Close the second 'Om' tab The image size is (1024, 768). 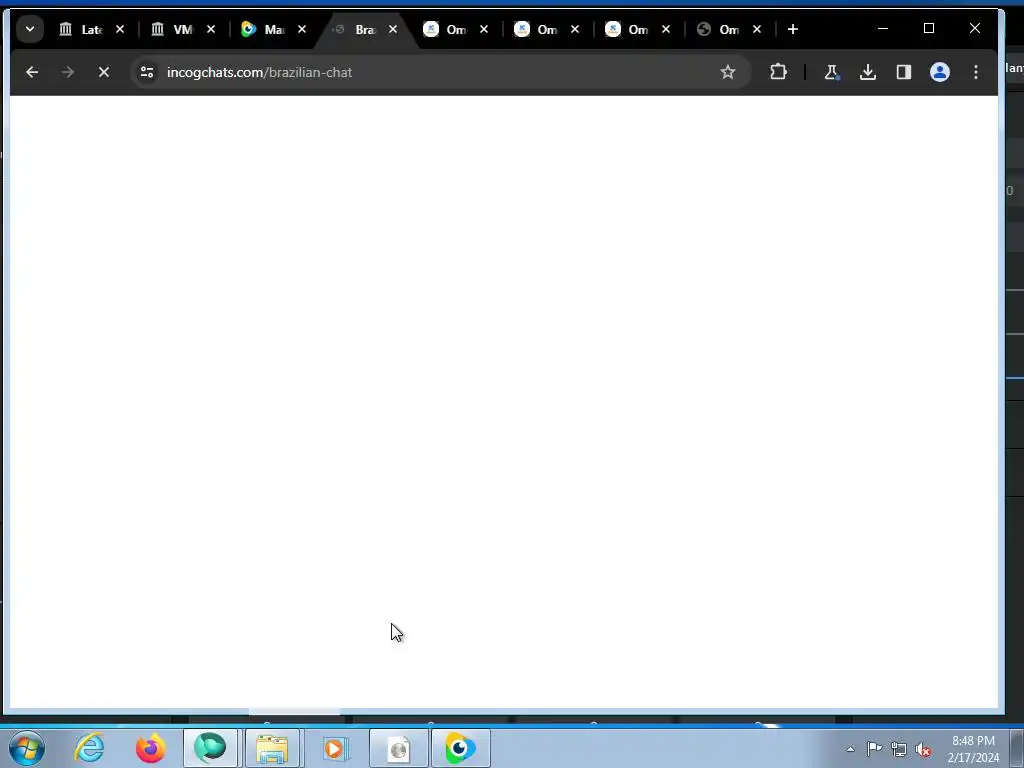575,29
